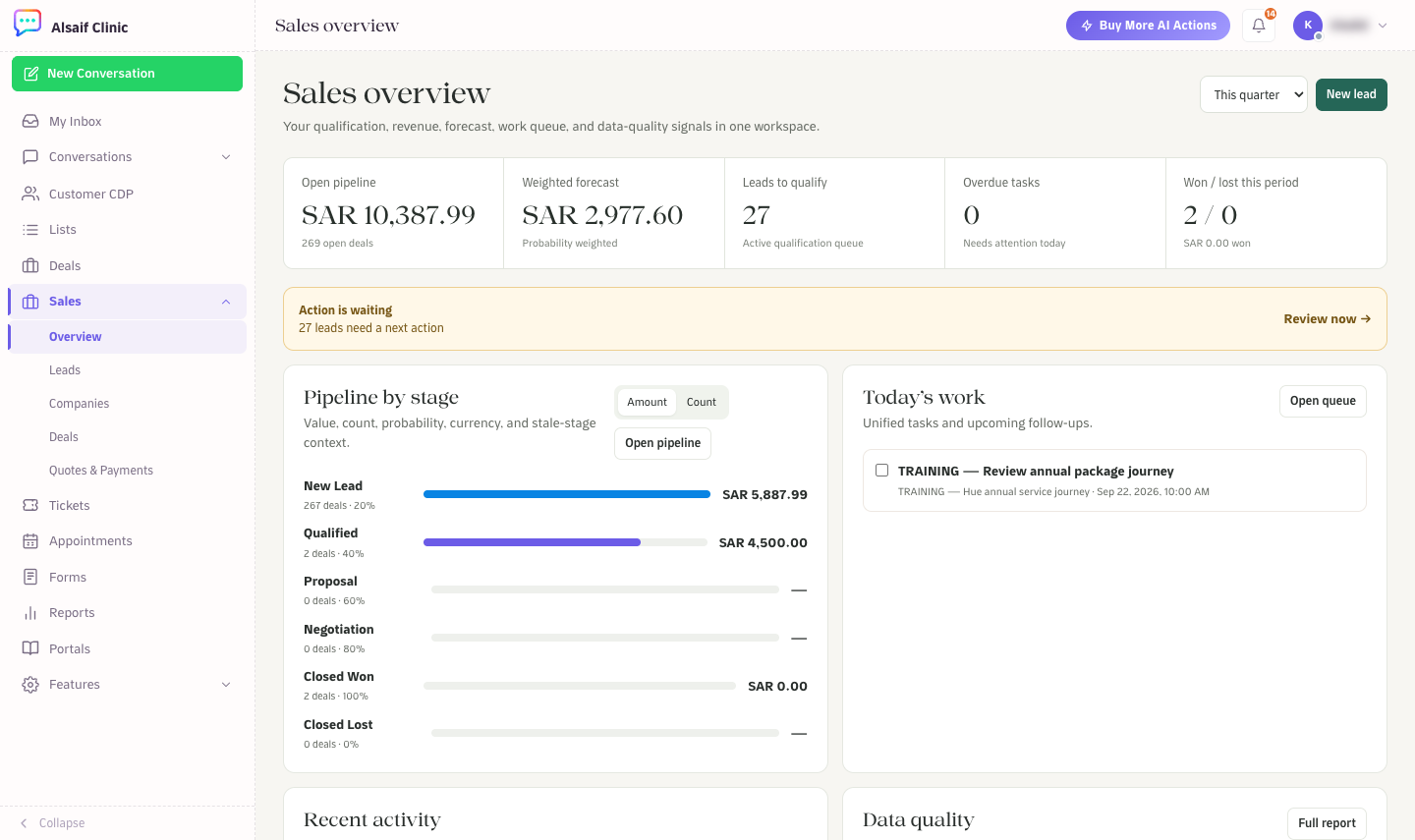Click the Features gear icon
Screen dimensions: 1415x840
click(x=30, y=685)
